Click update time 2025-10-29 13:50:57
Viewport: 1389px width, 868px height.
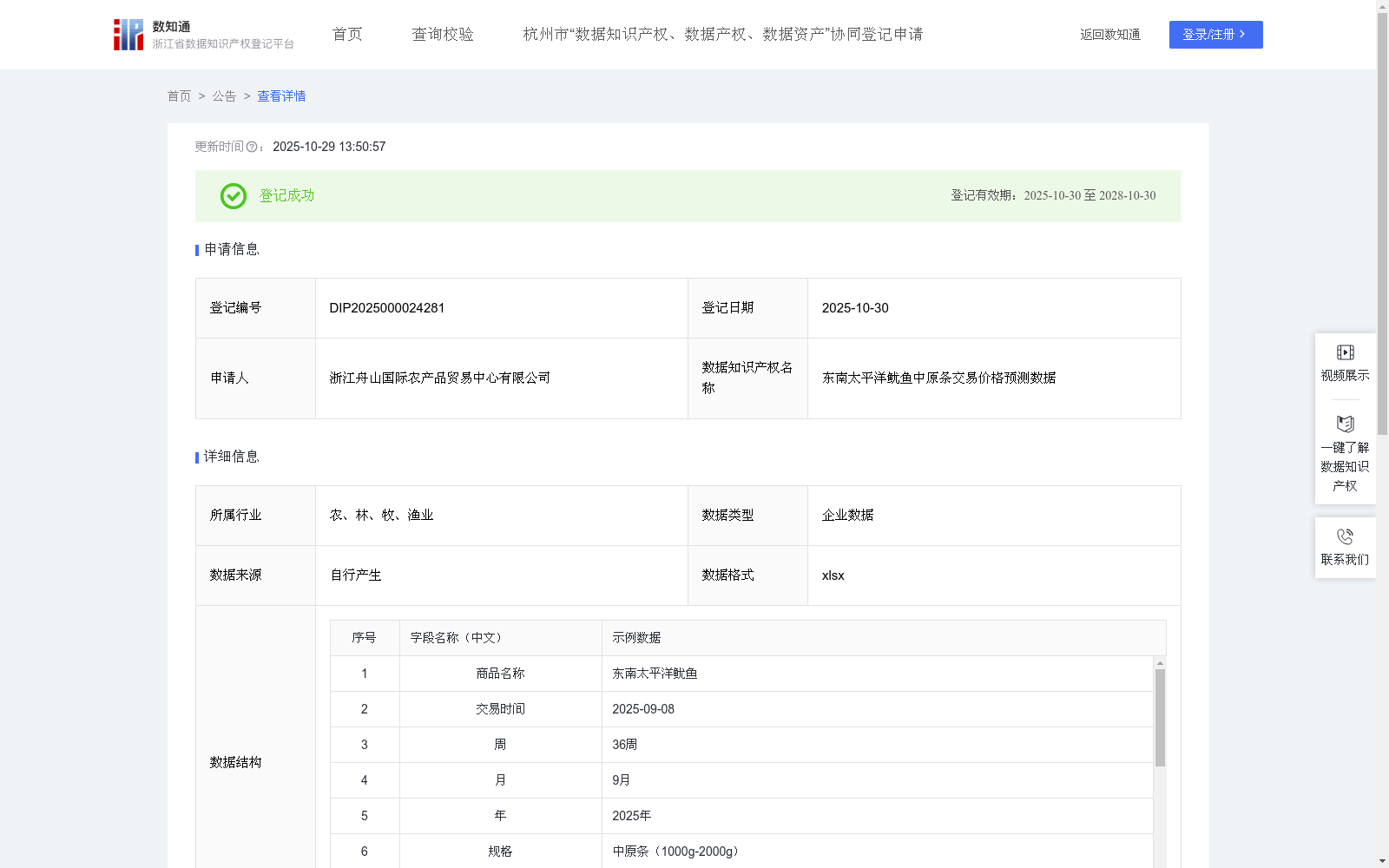[x=329, y=148]
